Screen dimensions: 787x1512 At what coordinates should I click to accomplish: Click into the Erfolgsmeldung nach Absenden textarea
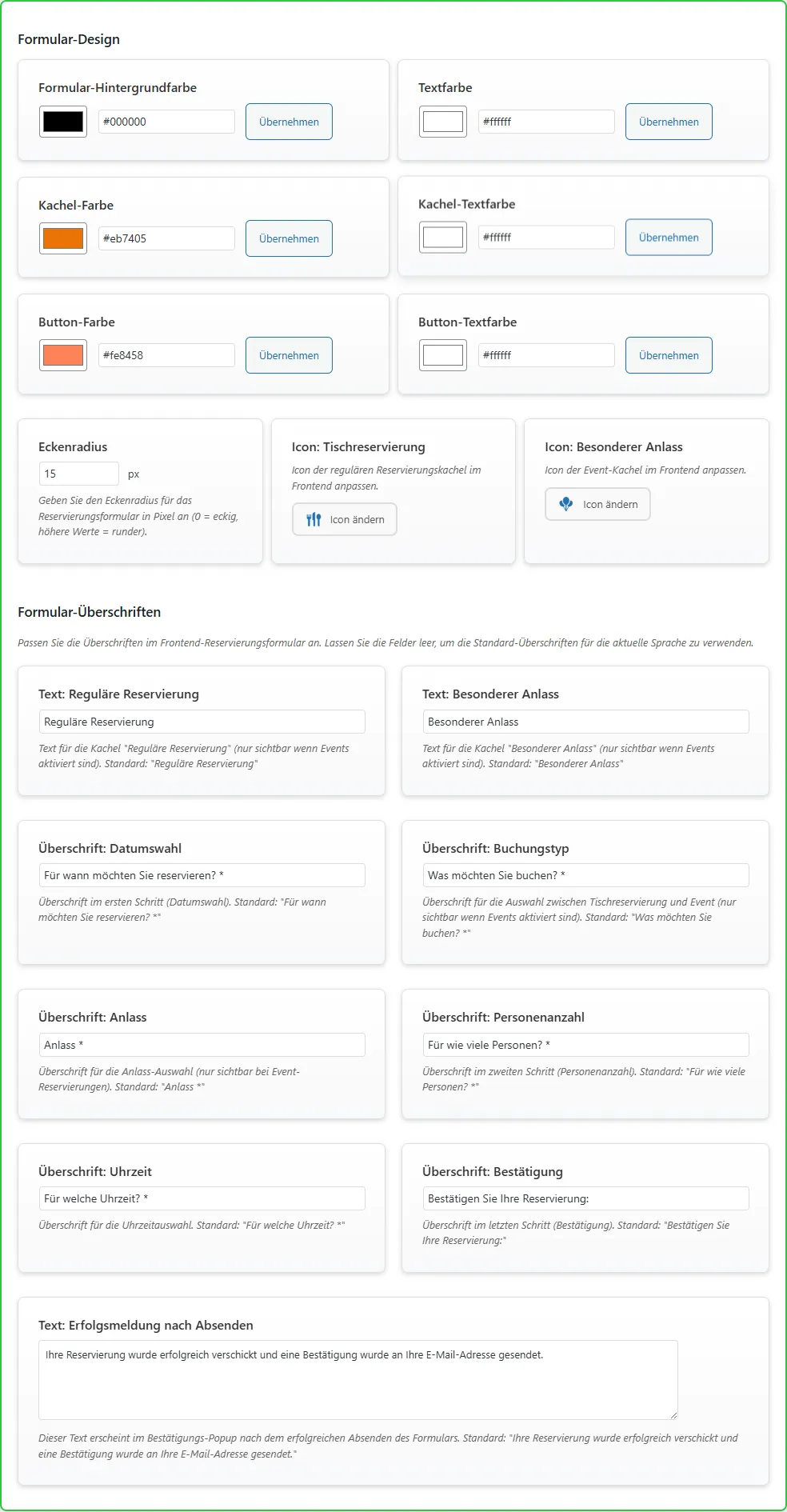358,1379
